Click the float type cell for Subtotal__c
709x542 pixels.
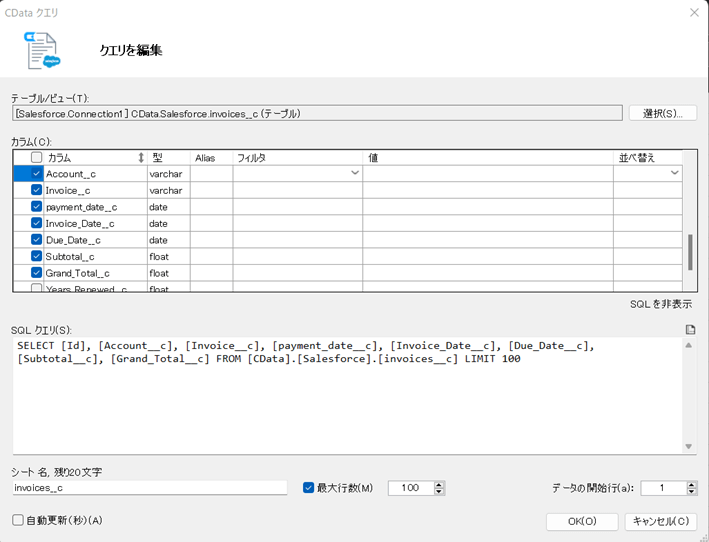click(x=169, y=256)
